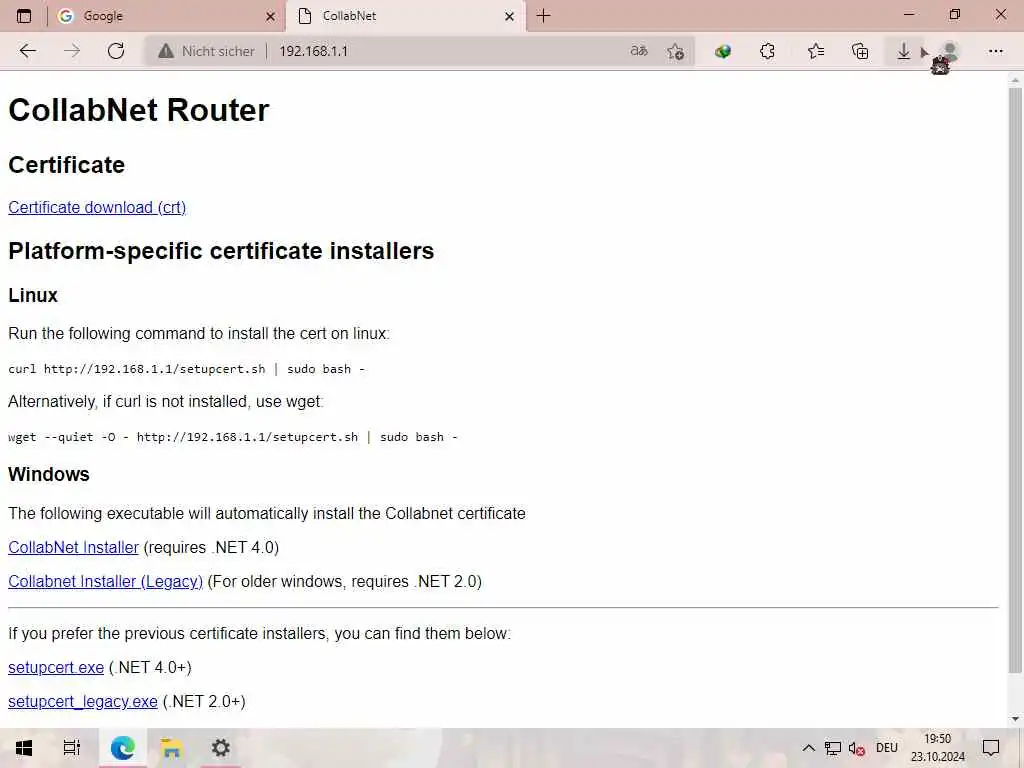The image size is (1024, 768).
Task: Click the scrollbar down arrow
Action: click(x=1015, y=719)
